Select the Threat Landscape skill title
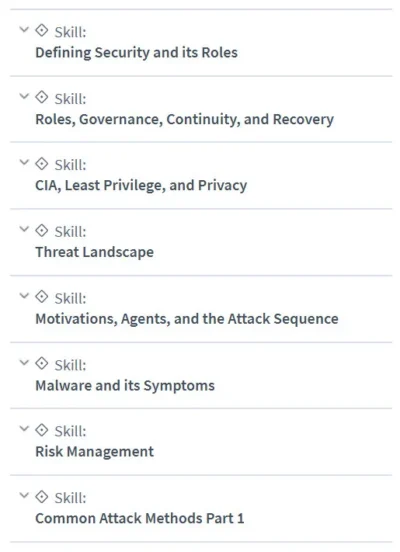400x552 pixels. [95, 252]
